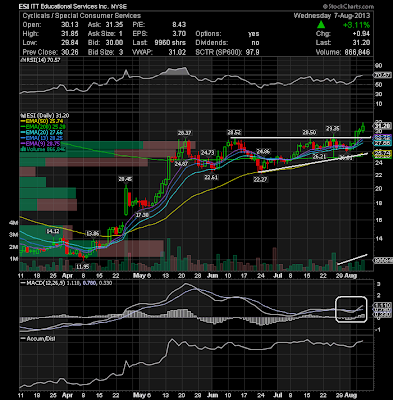Screen dimensions: 393x400
Task: Click the Wednesday 7-Aug-2013 date
Action: (332, 16)
